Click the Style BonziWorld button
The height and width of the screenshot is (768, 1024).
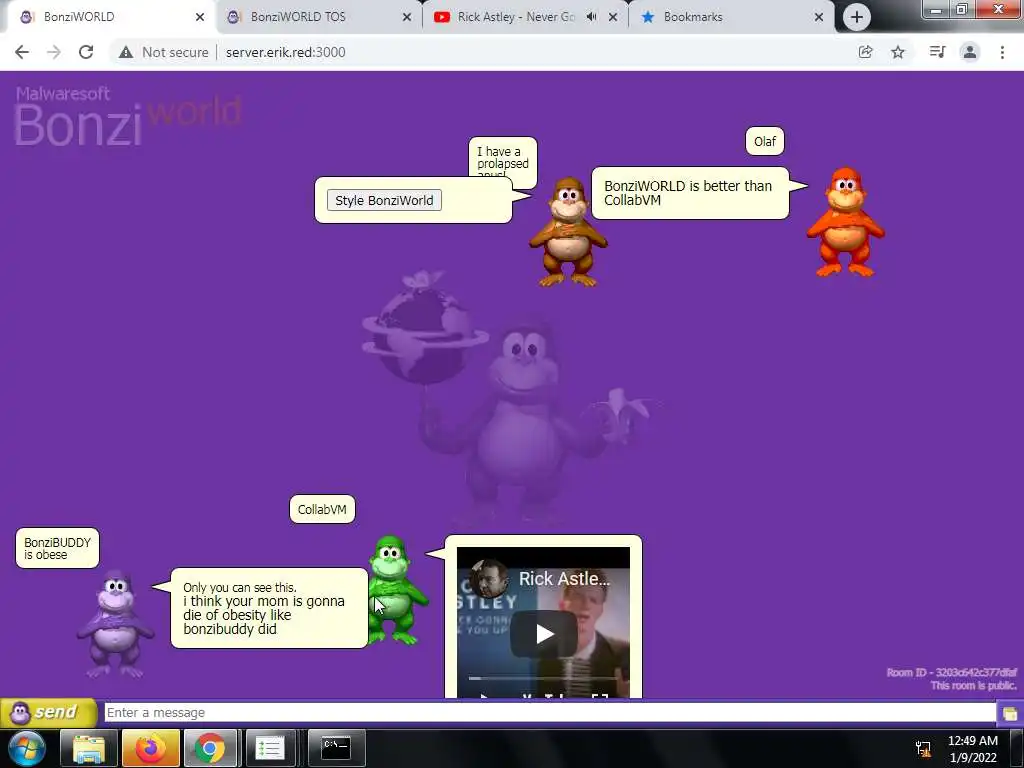(x=384, y=200)
